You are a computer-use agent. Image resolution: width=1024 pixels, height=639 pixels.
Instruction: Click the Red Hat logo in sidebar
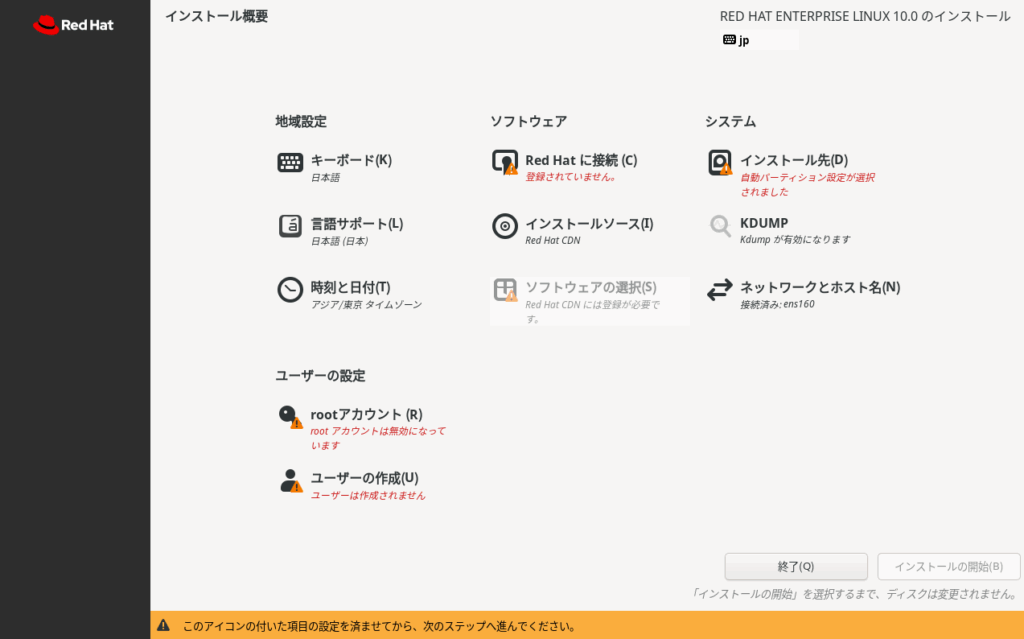click(74, 25)
